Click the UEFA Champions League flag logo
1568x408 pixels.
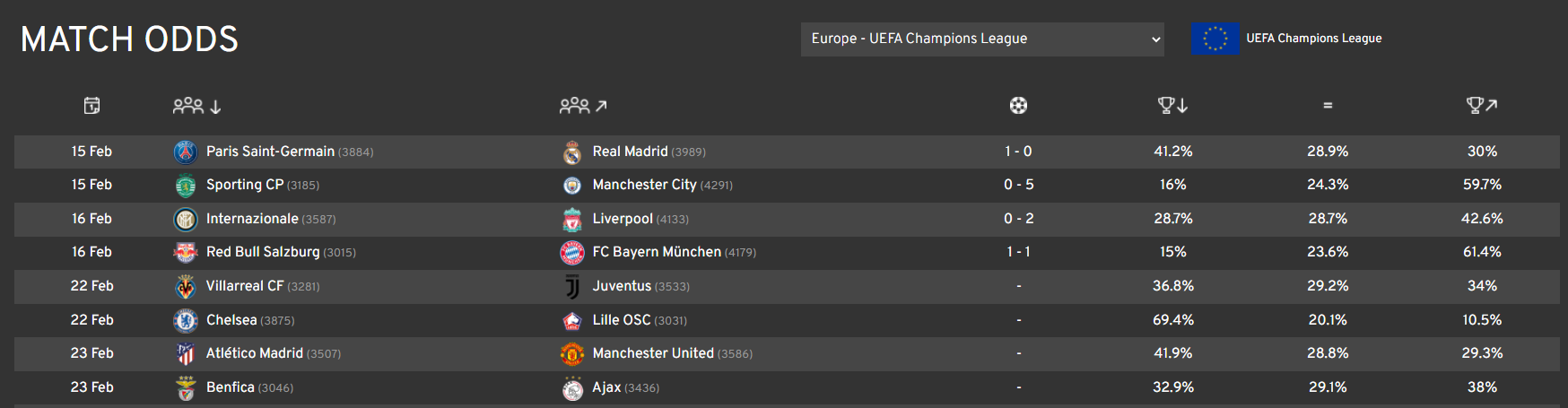(1215, 39)
